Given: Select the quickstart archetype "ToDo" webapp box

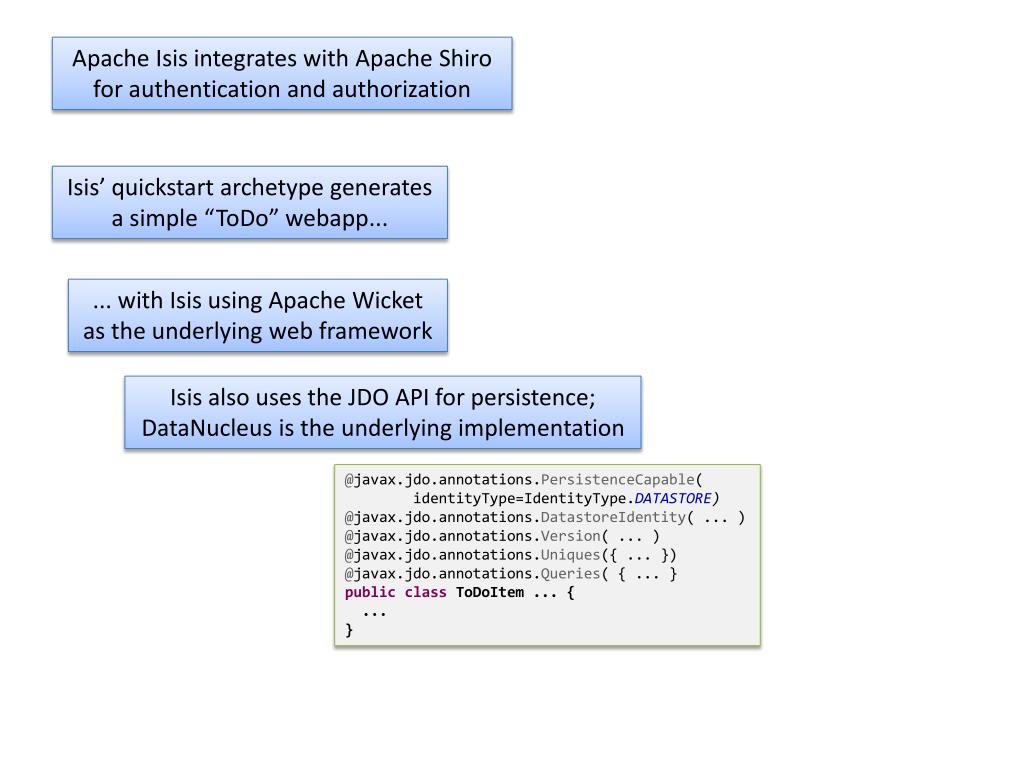Looking at the screenshot, I should (x=249, y=202).
